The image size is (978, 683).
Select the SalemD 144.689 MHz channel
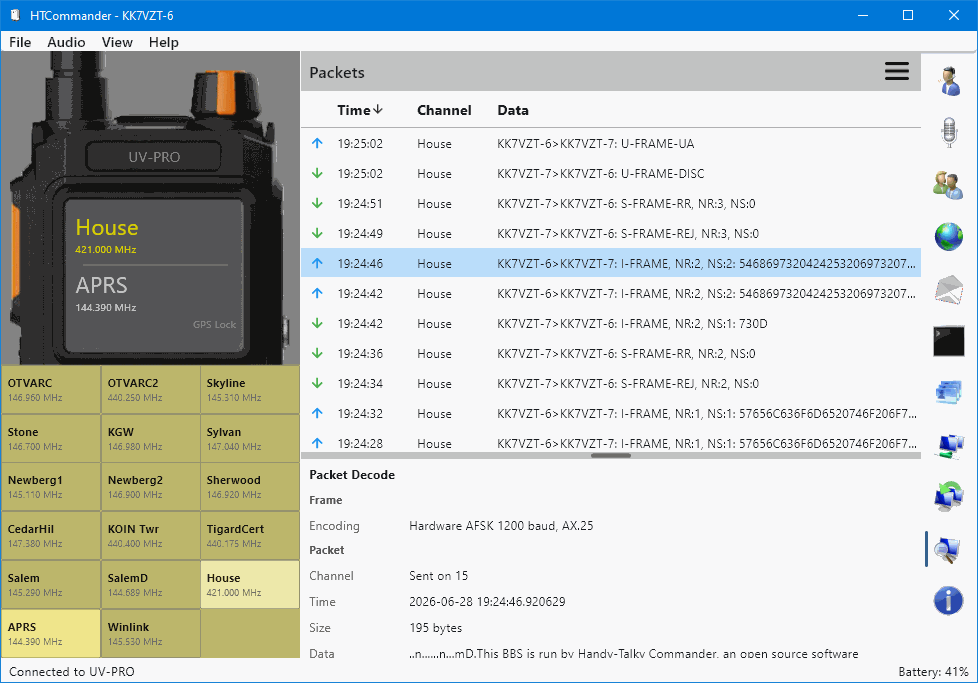(x=150, y=584)
